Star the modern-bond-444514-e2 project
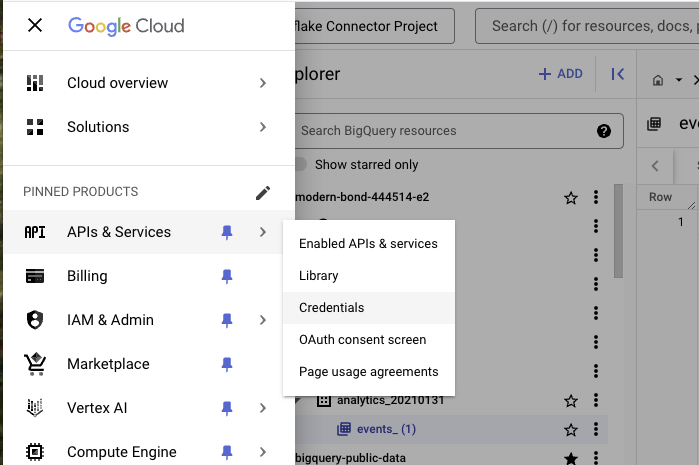Screen dimensions: 699x465 (571, 198)
